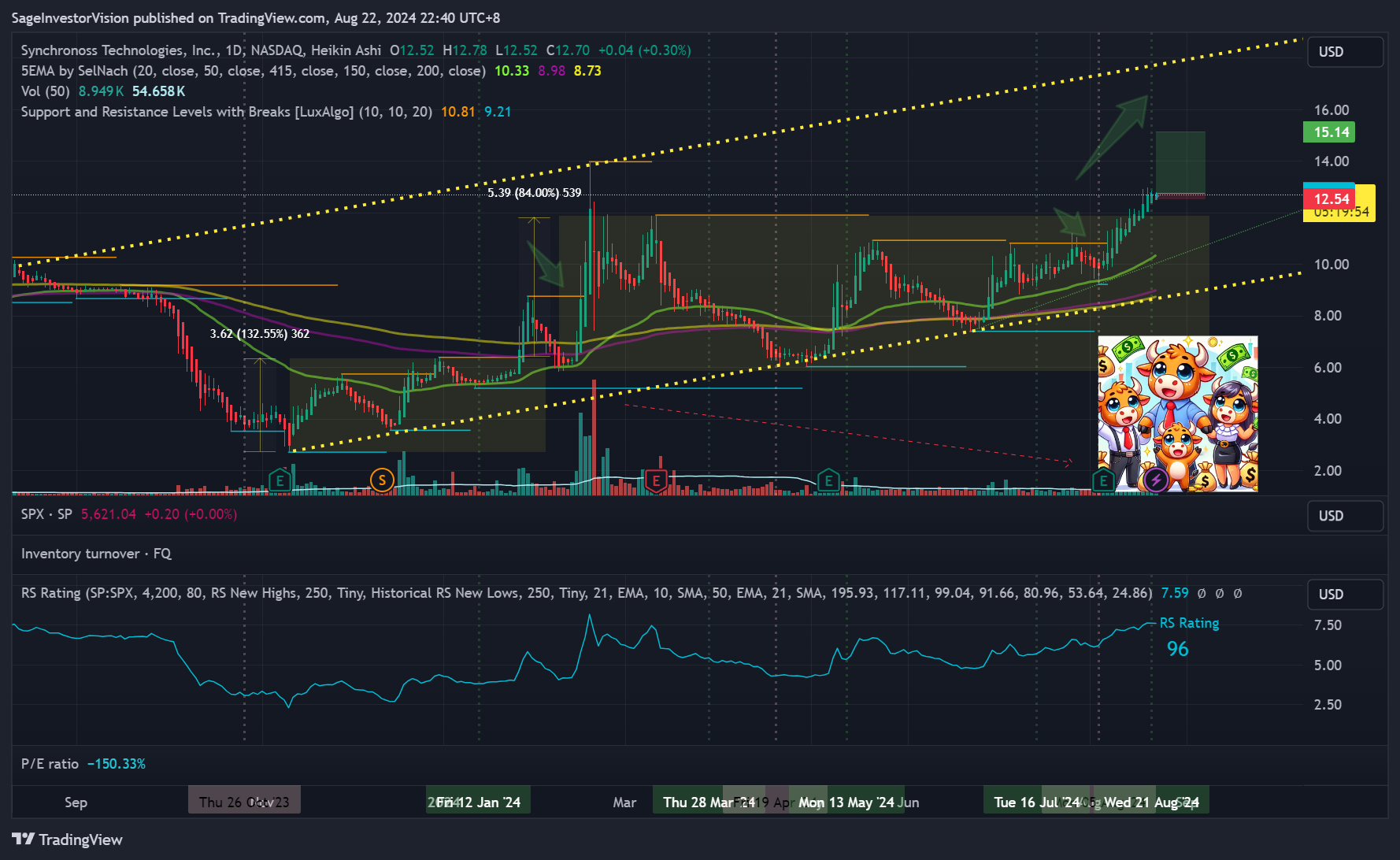Click the Sep label on the time axis
The image size is (1400, 860).
(x=76, y=803)
